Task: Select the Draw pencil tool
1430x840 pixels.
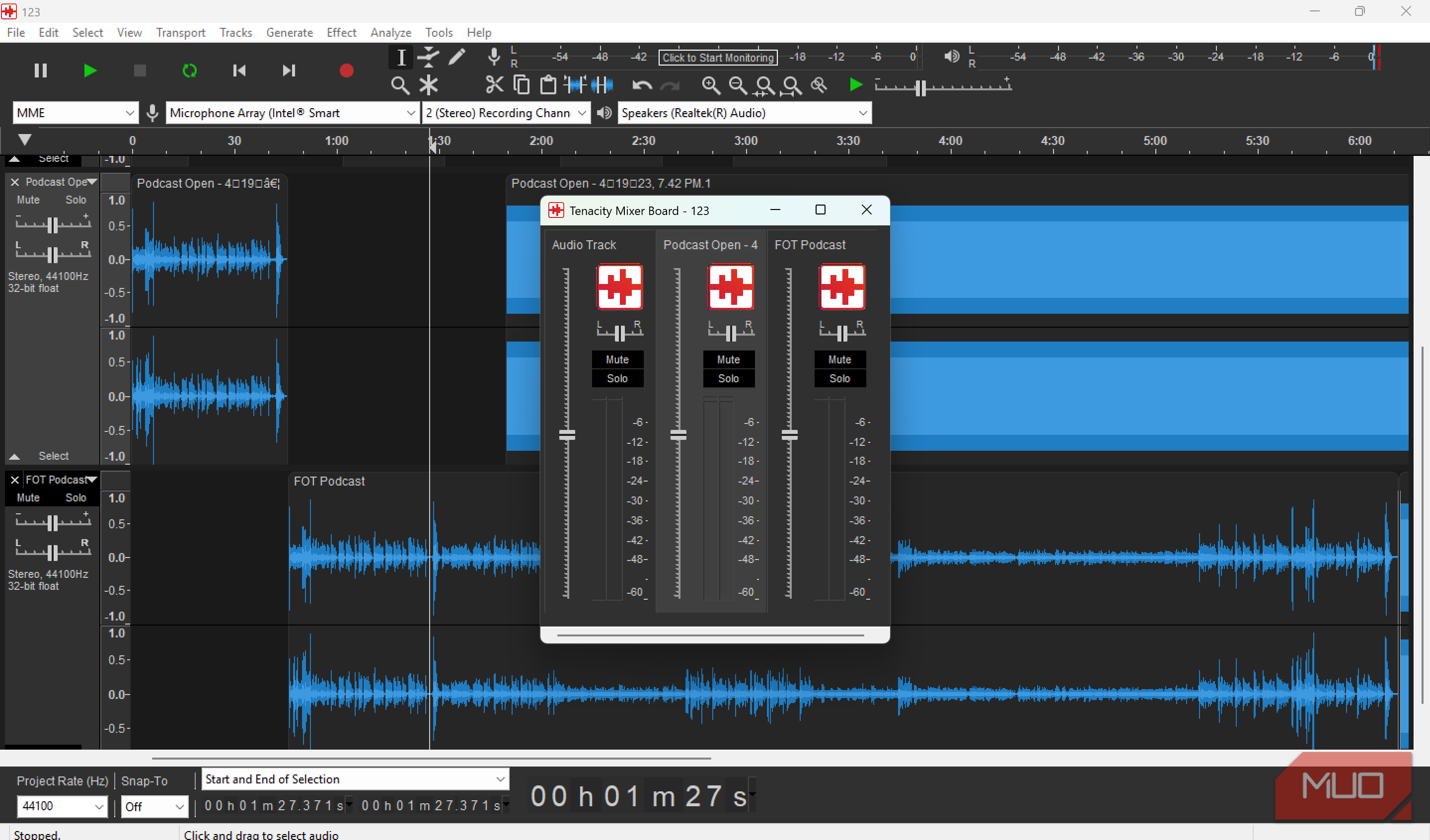Action: (456, 57)
